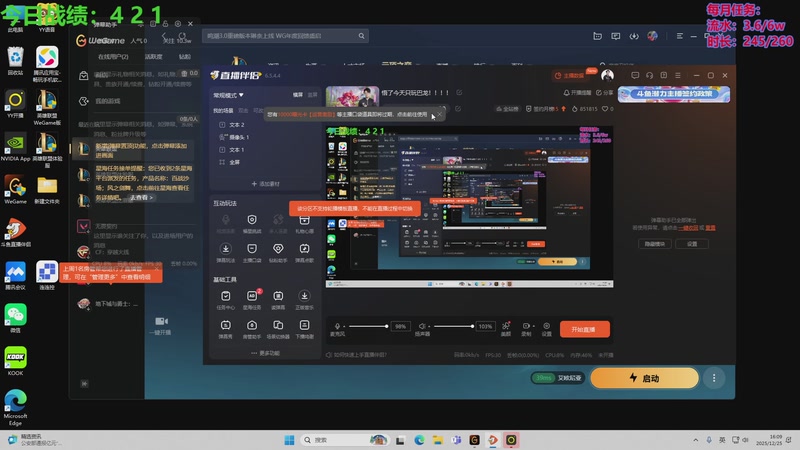This screenshot has width=800, height=450.
Task: Open the 美颜 beauty filter icon
Action: point(506,329)
